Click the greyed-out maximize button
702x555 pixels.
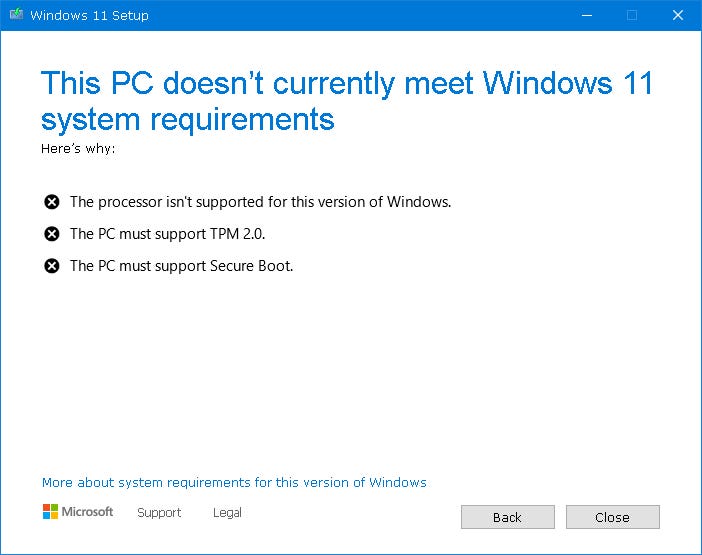(631, 15)
